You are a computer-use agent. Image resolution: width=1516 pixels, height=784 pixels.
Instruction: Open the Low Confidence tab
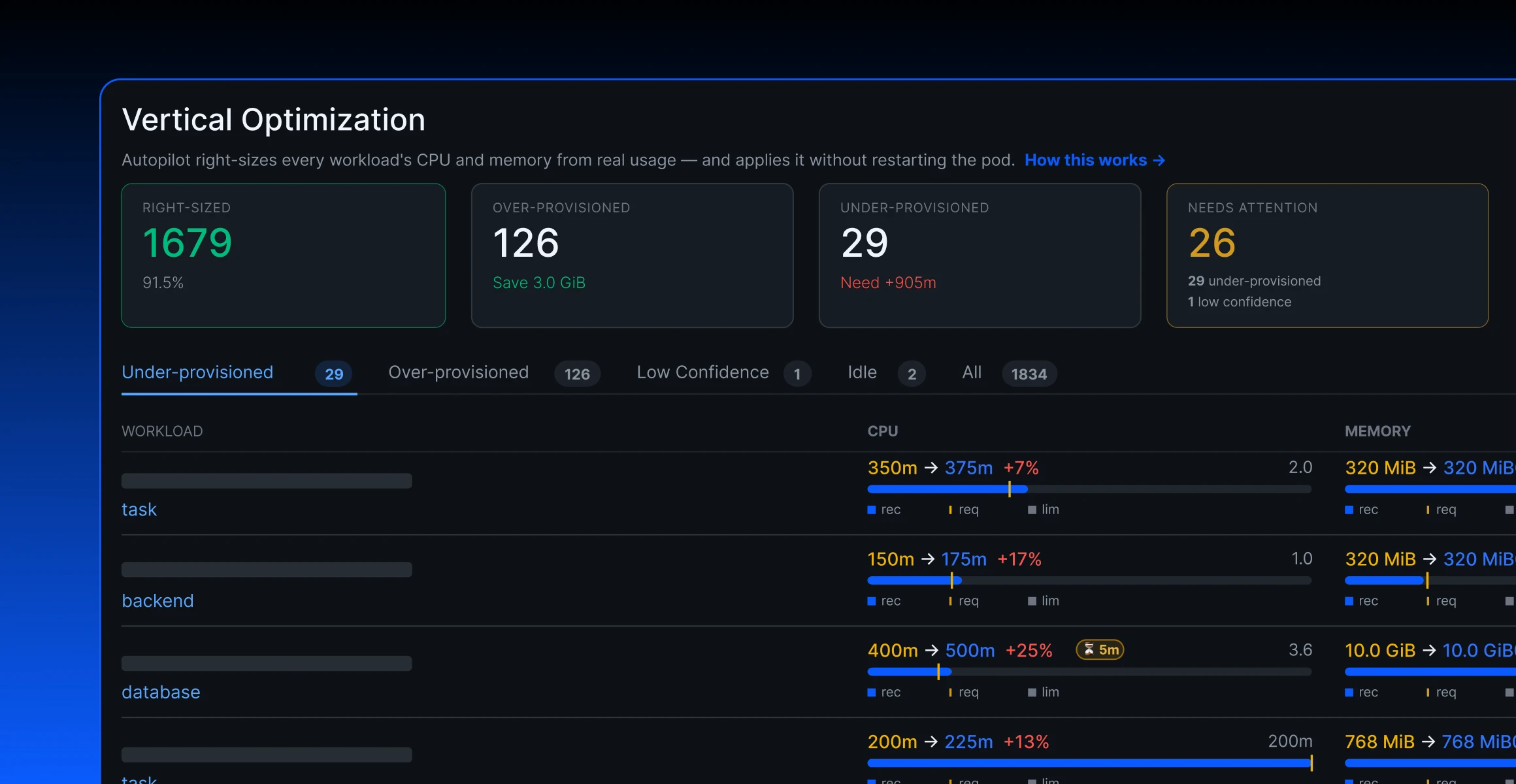click(724, 373)
